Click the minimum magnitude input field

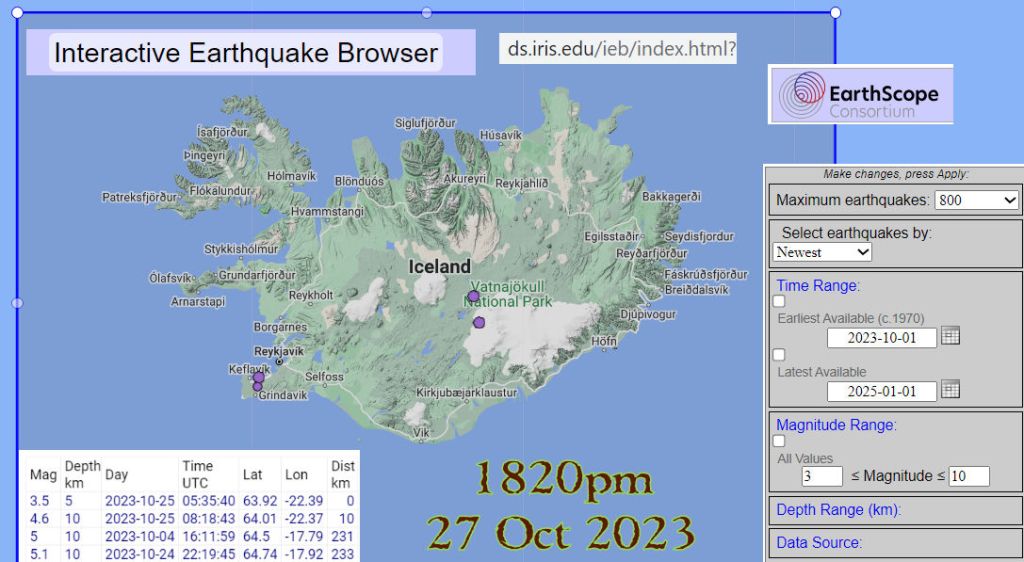[x=820, y=476]
